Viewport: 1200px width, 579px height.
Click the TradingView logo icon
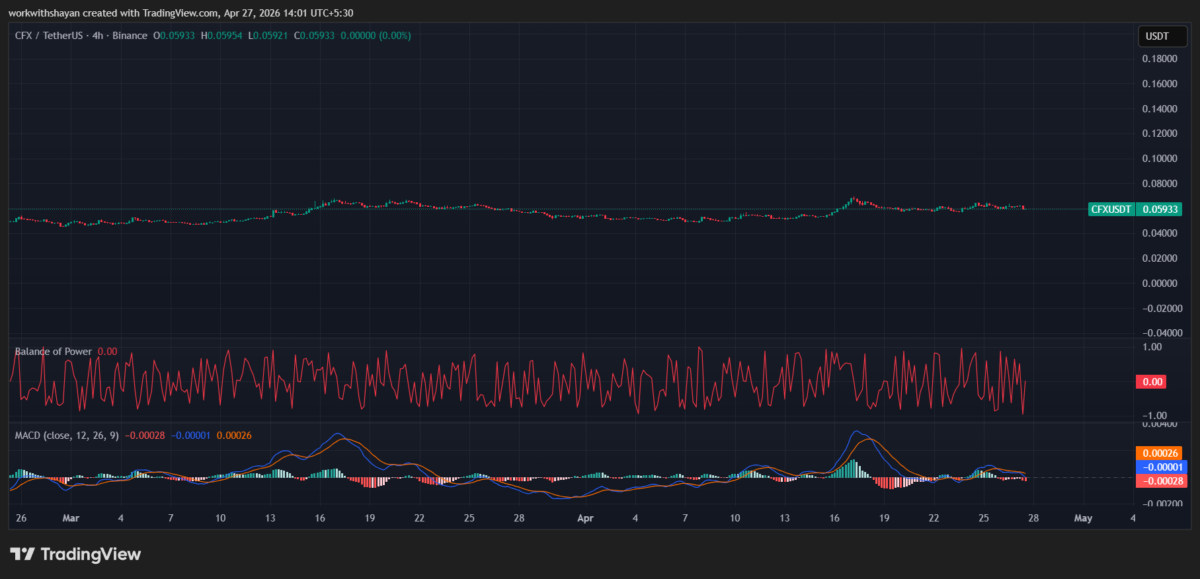23,554
